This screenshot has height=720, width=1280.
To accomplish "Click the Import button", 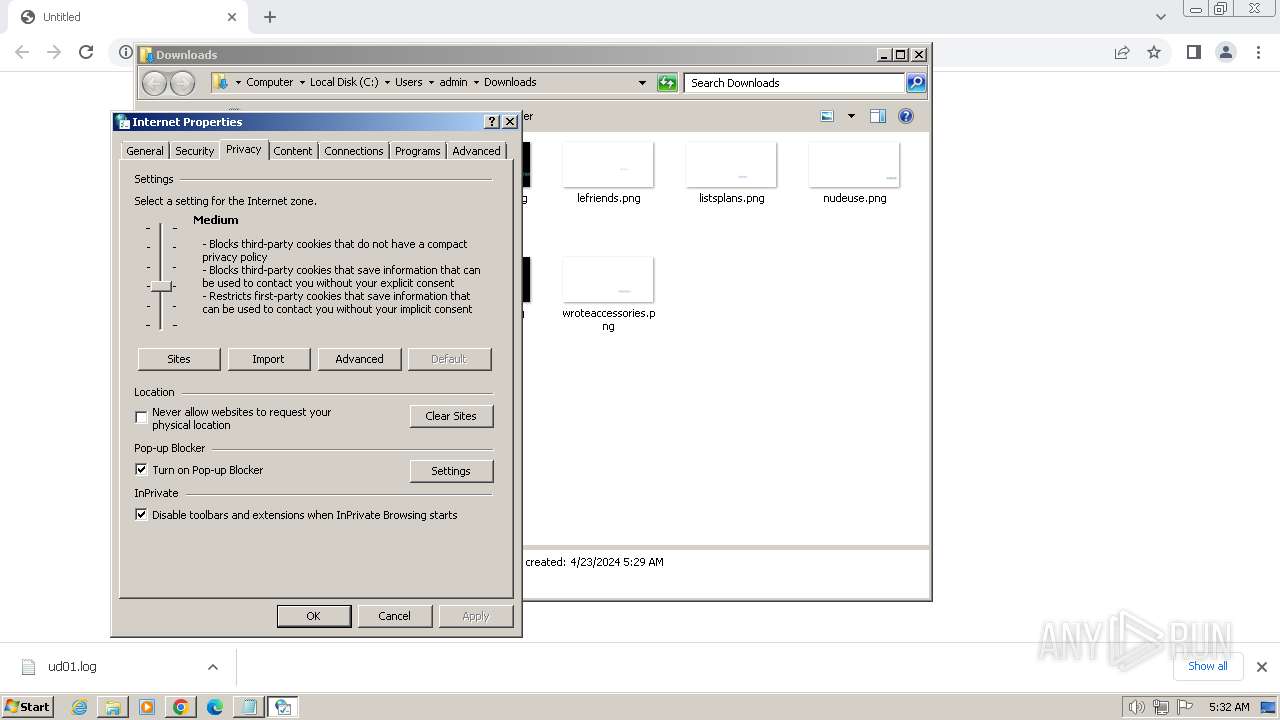I will tap(268, 359).
